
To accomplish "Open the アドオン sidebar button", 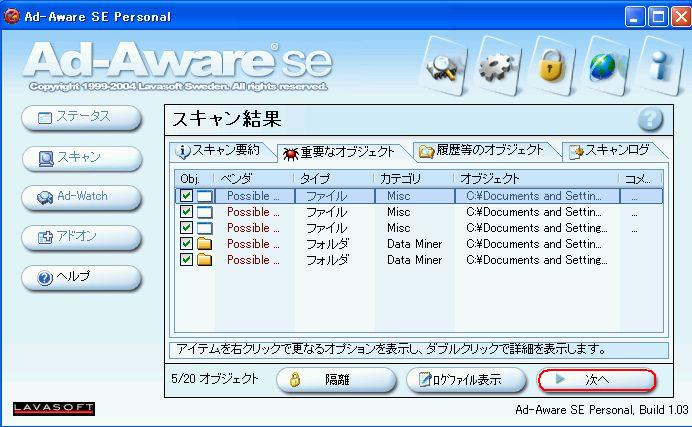I will 82,237.
